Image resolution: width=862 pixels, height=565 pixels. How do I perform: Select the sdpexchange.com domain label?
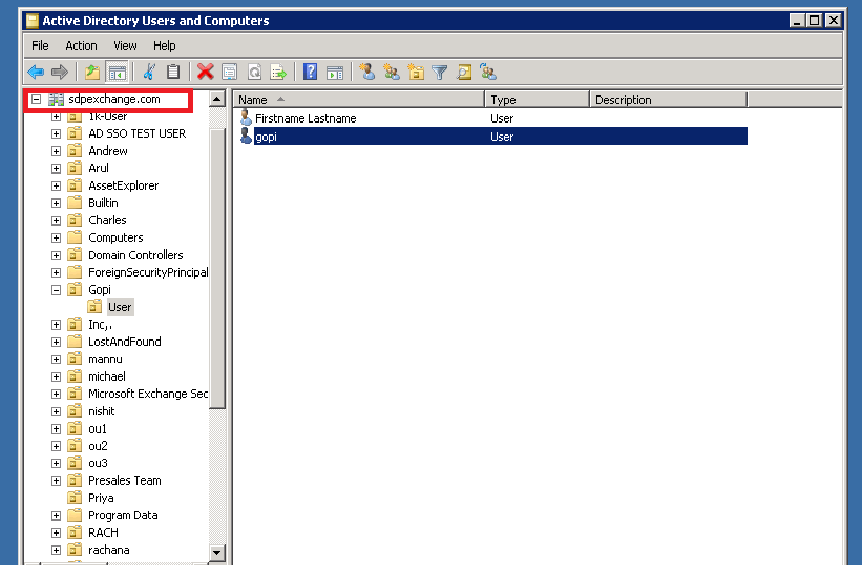pos(114,99)
